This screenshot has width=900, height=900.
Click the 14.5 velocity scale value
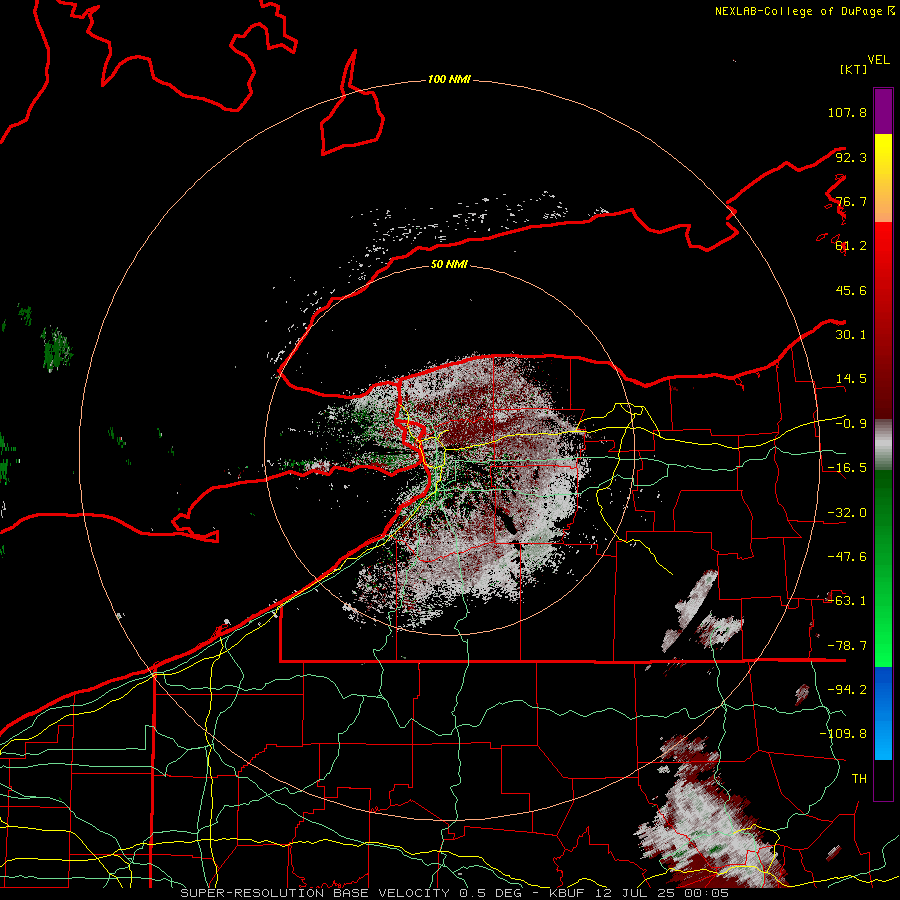click(851, 379)
